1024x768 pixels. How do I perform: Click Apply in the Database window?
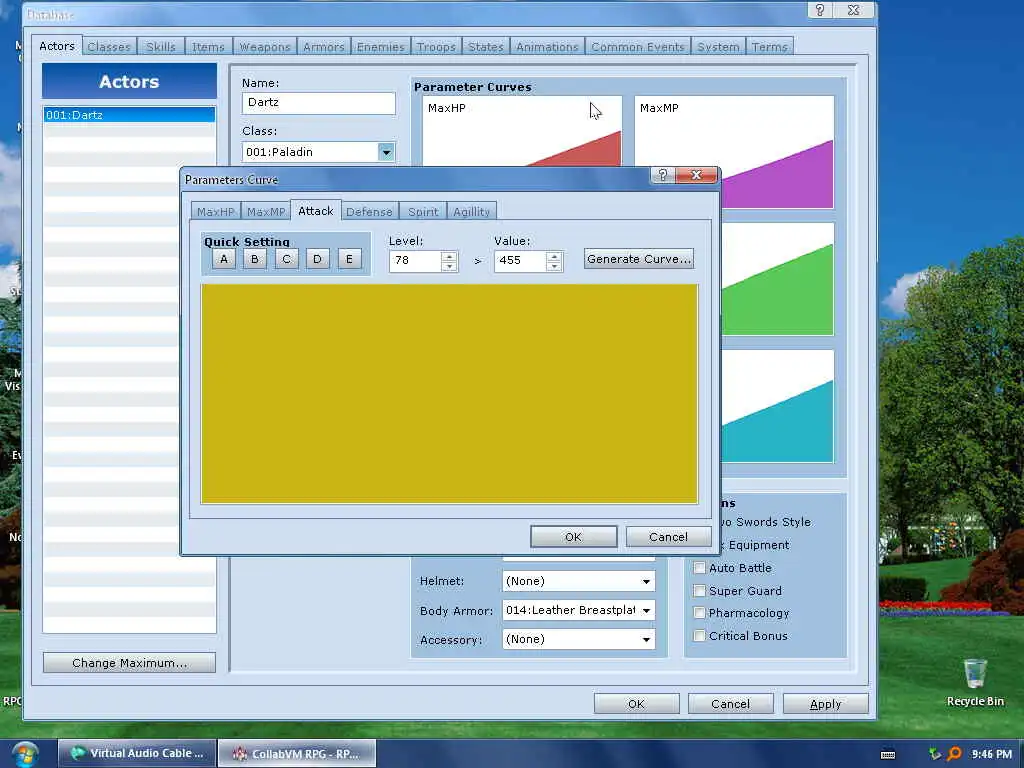tap(825, 704)
